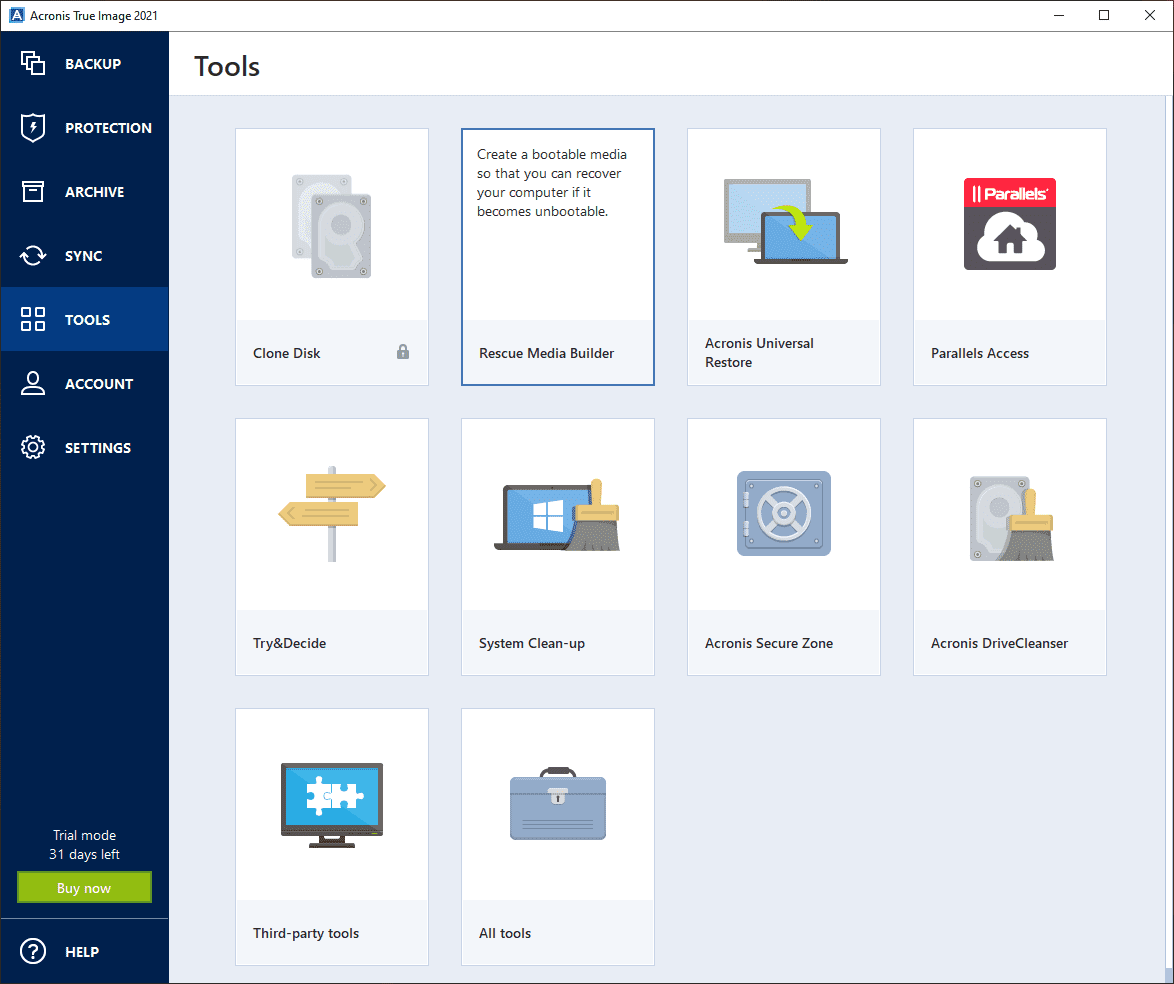Open the ACCOUNT section

pyautogui.click(x=99, y=384)
